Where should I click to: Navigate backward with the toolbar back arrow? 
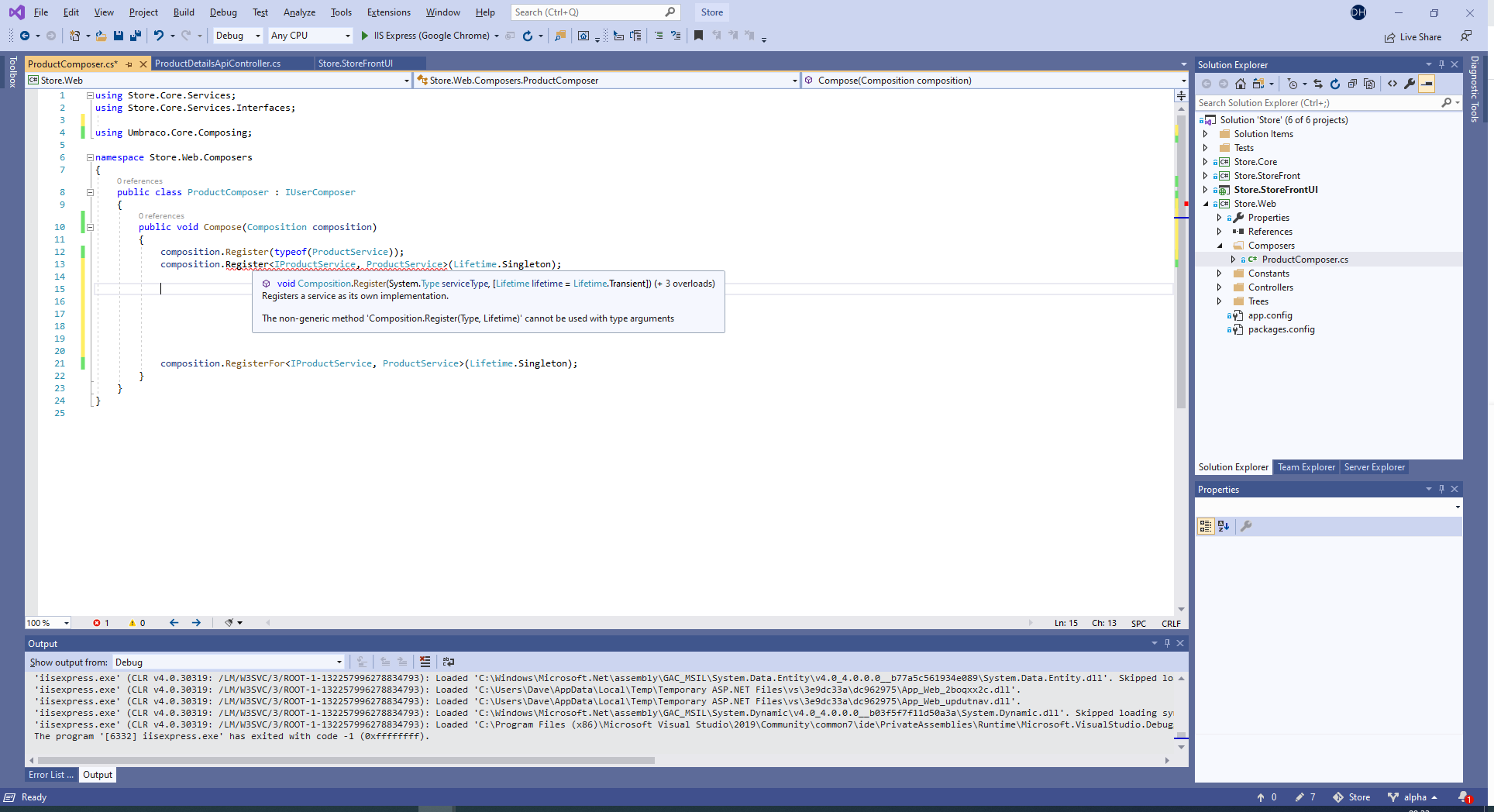click(25, 36)
